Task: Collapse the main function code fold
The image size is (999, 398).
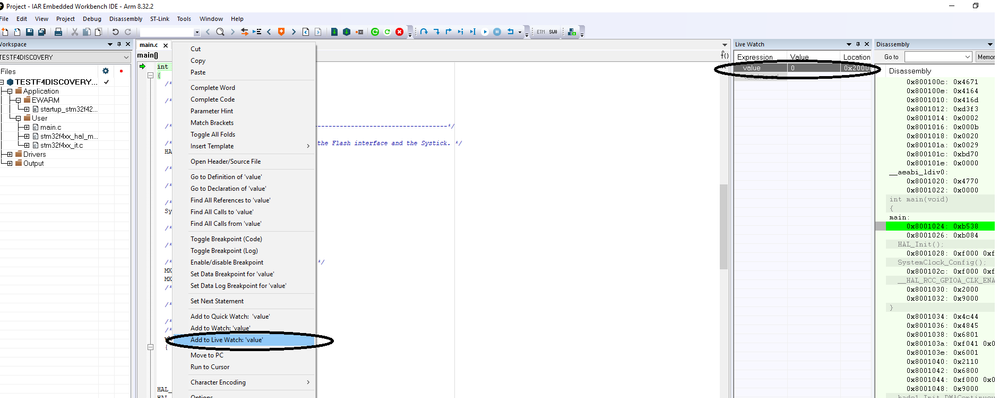Action: 150,76
